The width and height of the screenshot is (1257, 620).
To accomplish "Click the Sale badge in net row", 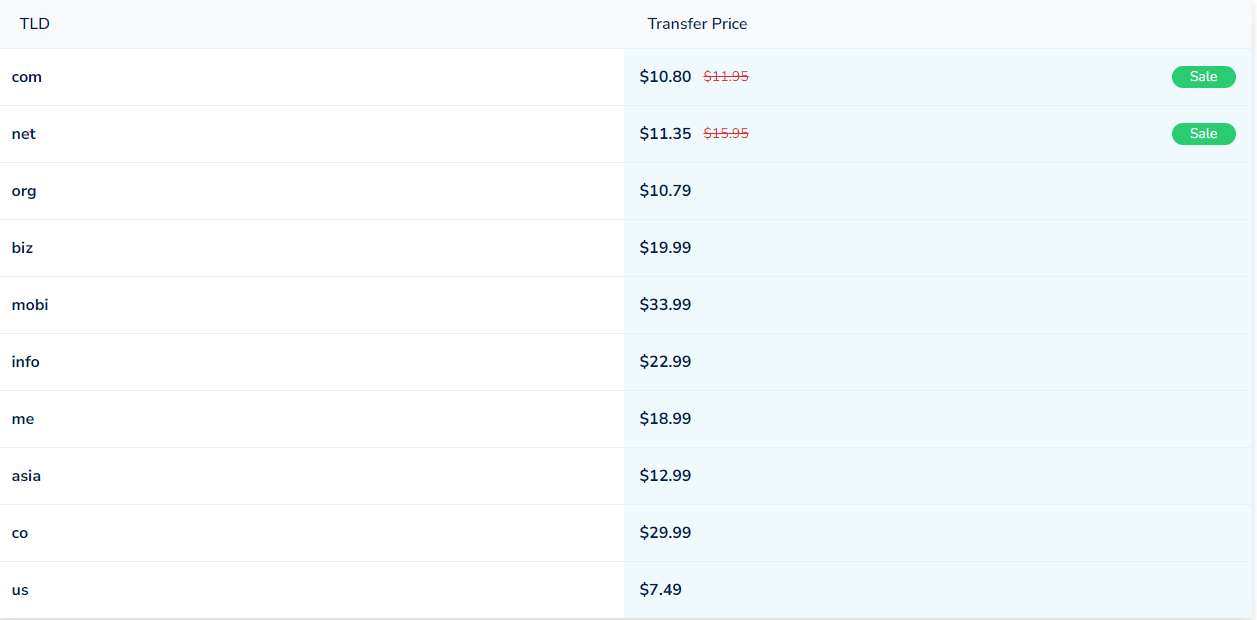I will coord(1203,134).
